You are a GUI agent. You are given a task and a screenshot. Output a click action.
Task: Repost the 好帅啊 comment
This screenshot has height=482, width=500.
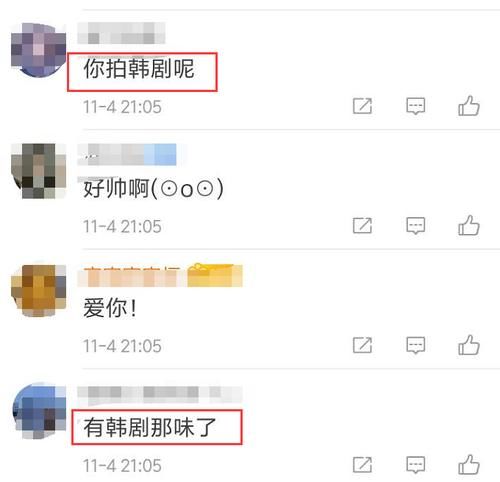(362, 226)
